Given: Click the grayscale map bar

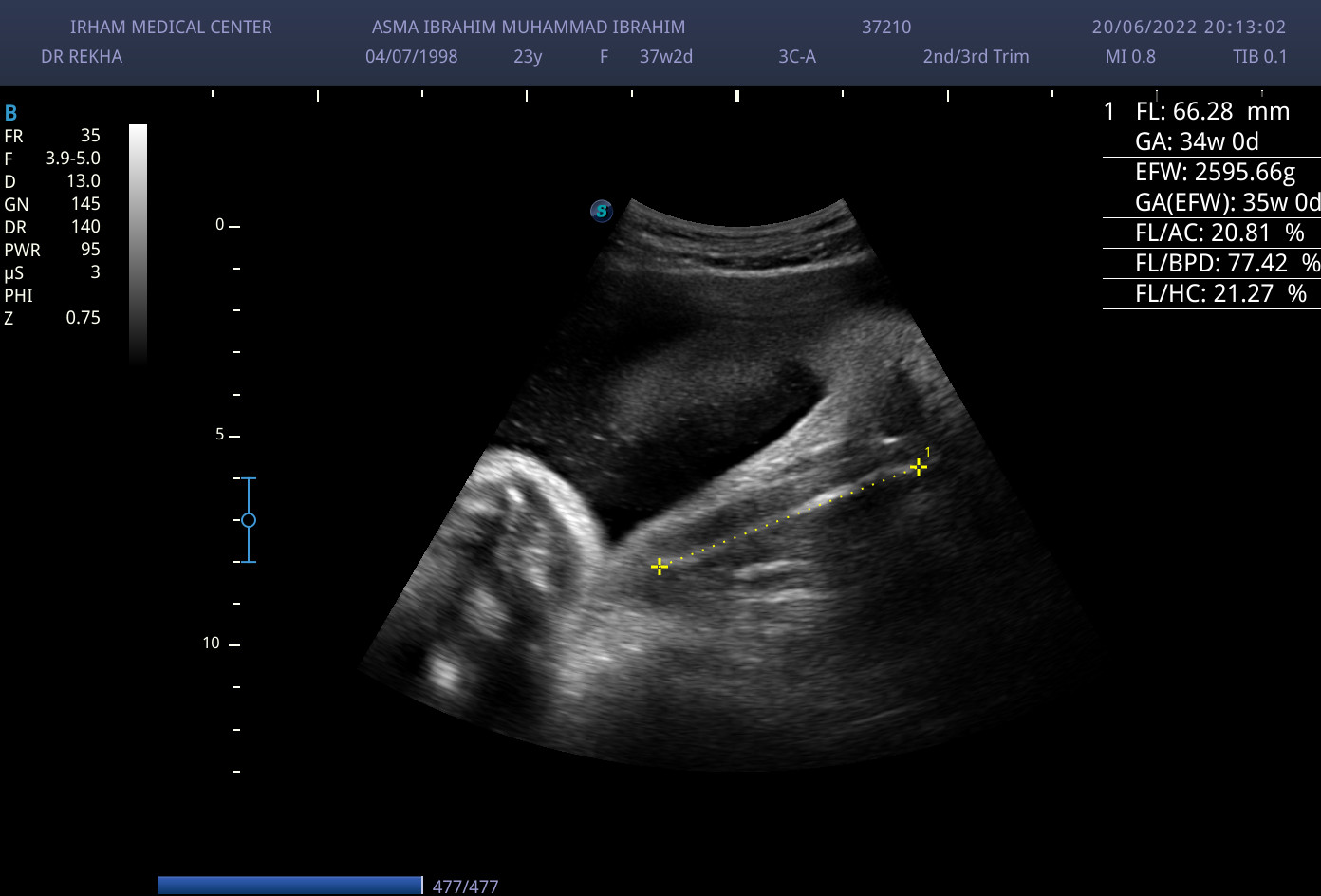Looking at the screenshot, I should coord(138,242).
